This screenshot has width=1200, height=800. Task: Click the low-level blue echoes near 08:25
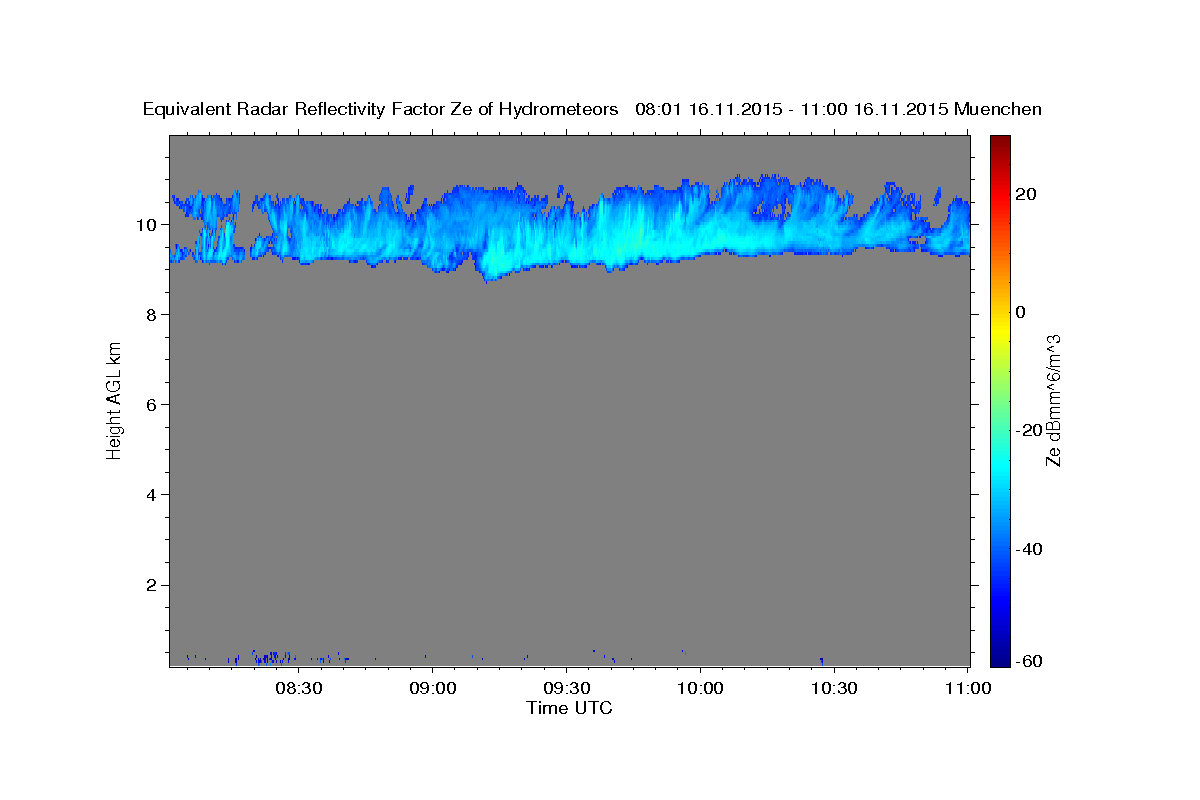(272, 657)
